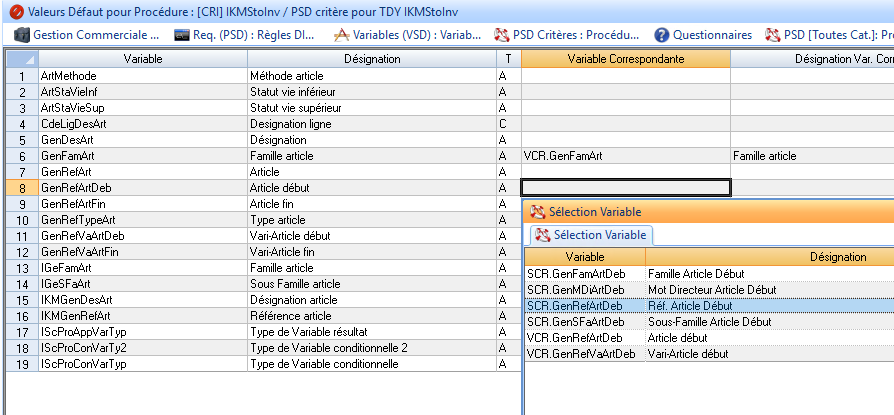894x415 pixels.
Task: Select the IKMGenRefArt variable row
Action: (142, 316)
